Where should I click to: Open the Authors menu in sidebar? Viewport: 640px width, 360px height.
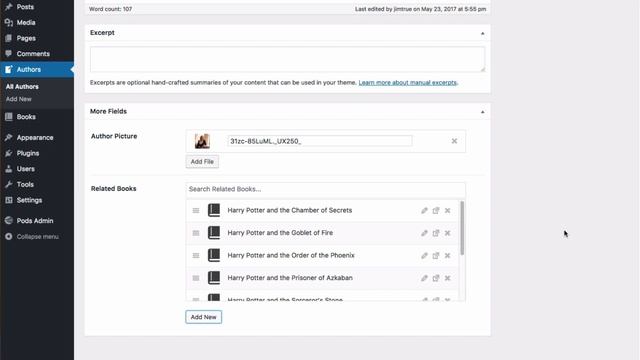[x=37, y=69]
